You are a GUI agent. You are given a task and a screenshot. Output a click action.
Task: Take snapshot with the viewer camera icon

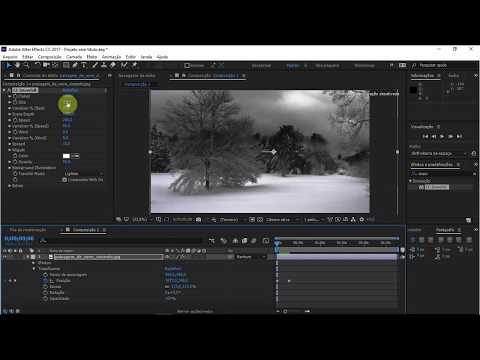(x=198, y=220)
